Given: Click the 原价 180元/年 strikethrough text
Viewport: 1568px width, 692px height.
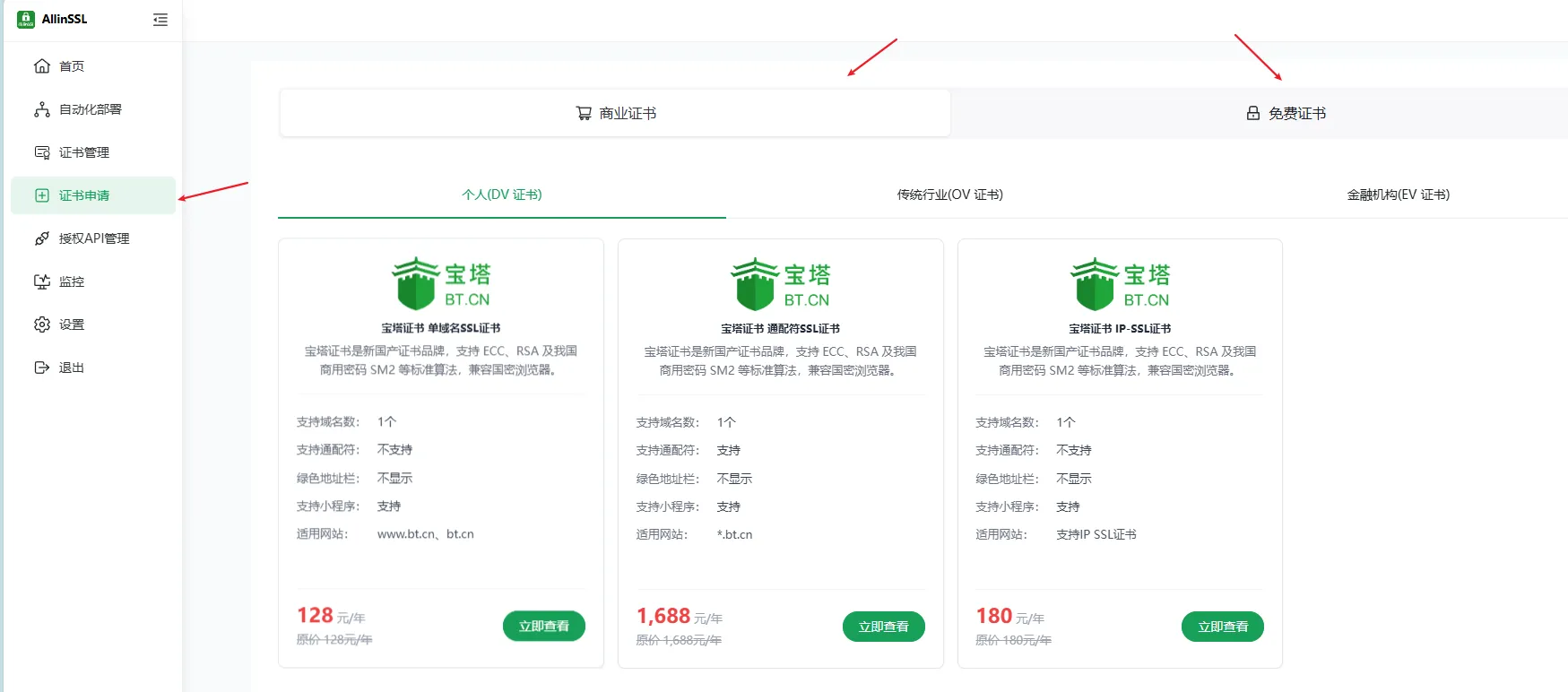Looking at the screenshot, I should pyautogui.click(x=1014, y=640).
